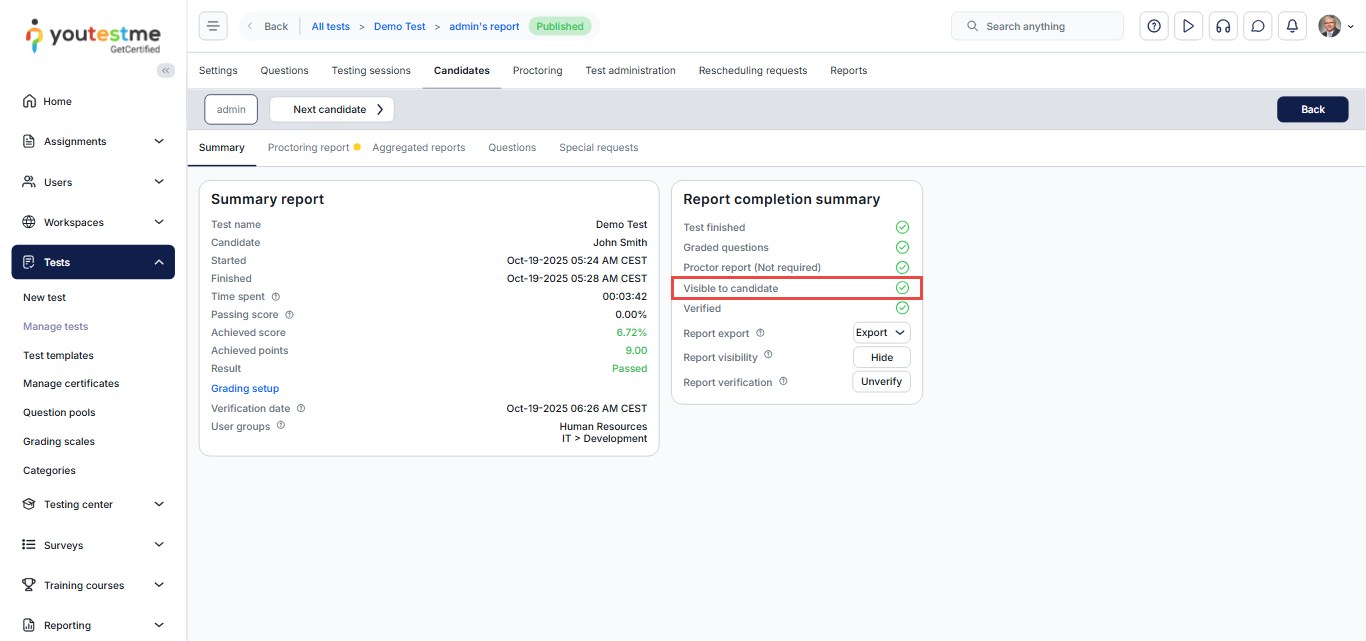The width and height of the screenshot is (1366, 641).
Task: Open the Questions top tab
Action: (284, 71)
